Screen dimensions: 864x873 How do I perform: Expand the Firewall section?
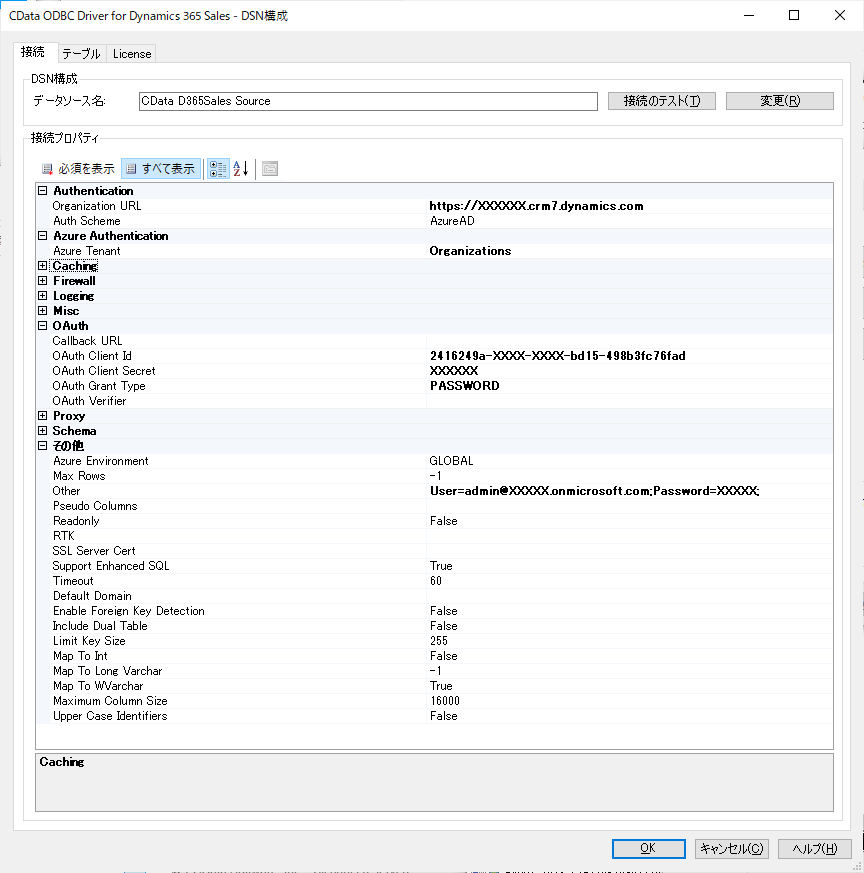click(42, 281)
